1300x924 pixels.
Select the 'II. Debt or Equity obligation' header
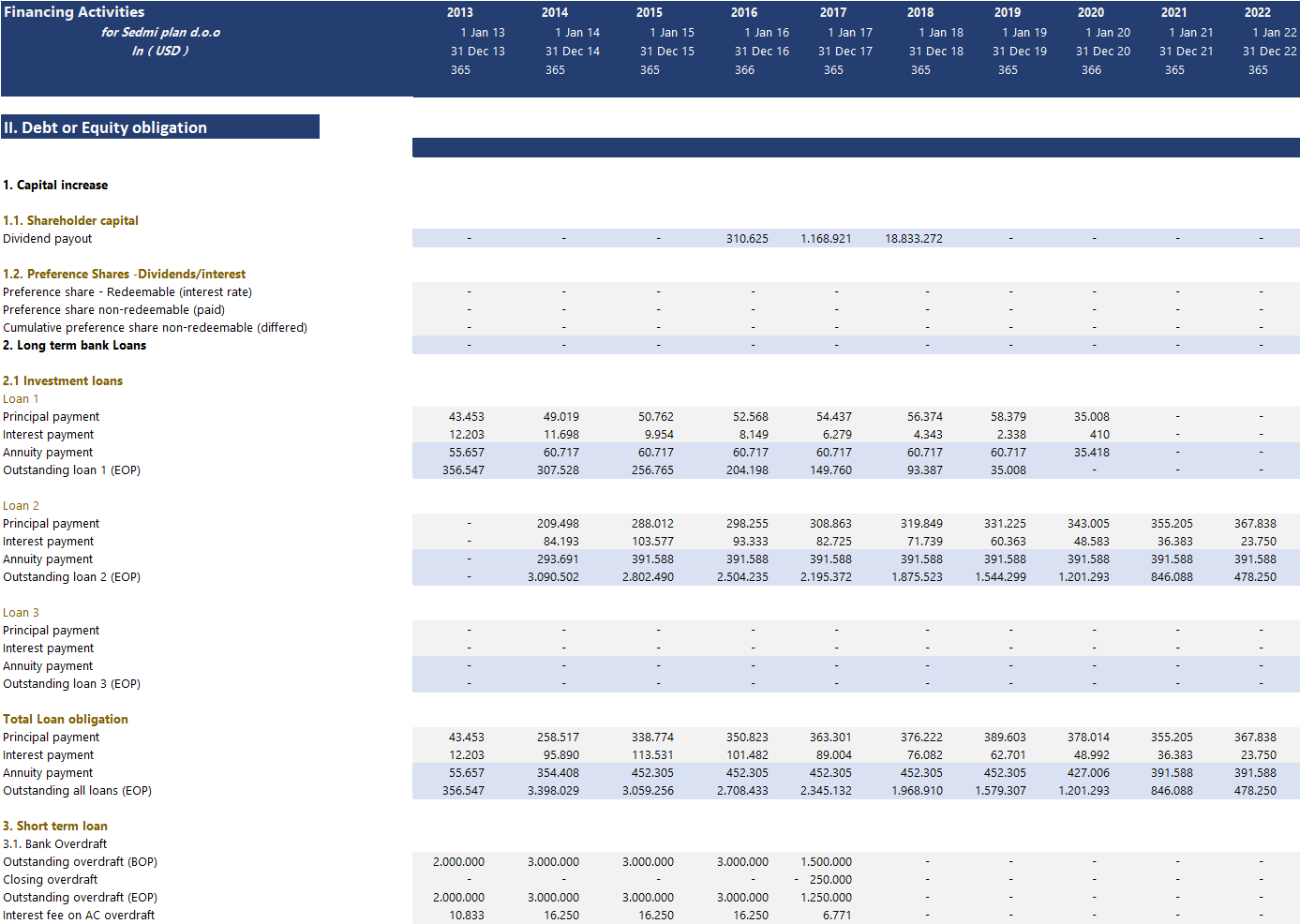click(x=105, y=127)
